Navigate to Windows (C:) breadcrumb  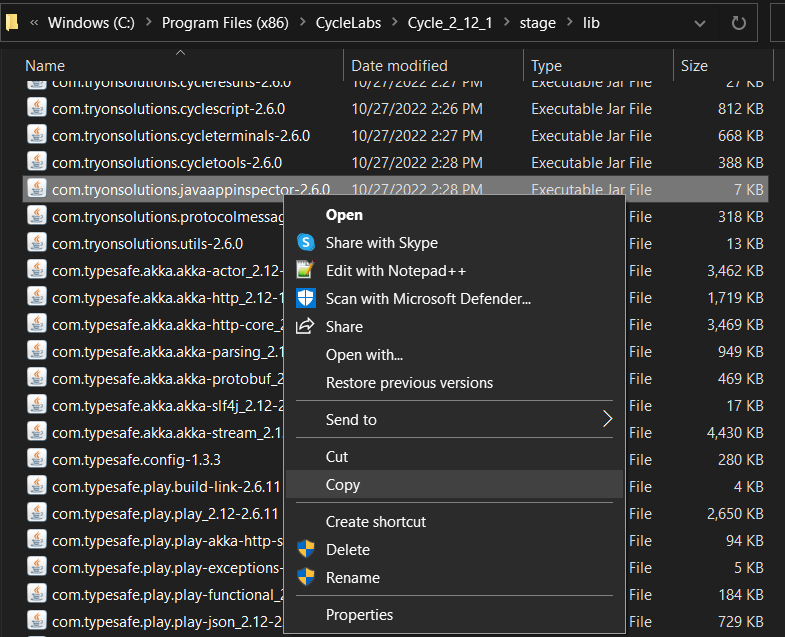pyautogui.click(x=91, y=23)
